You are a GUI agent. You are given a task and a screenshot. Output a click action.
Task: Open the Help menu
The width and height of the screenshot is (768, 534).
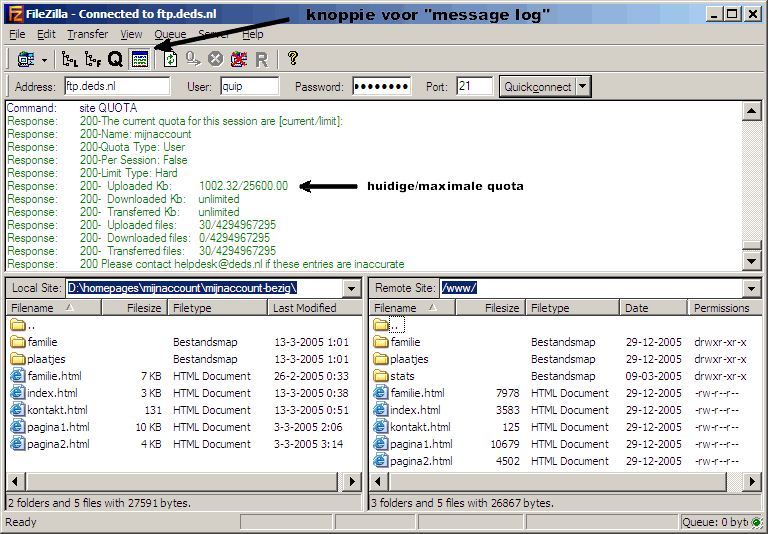click(x=253, y=34)
